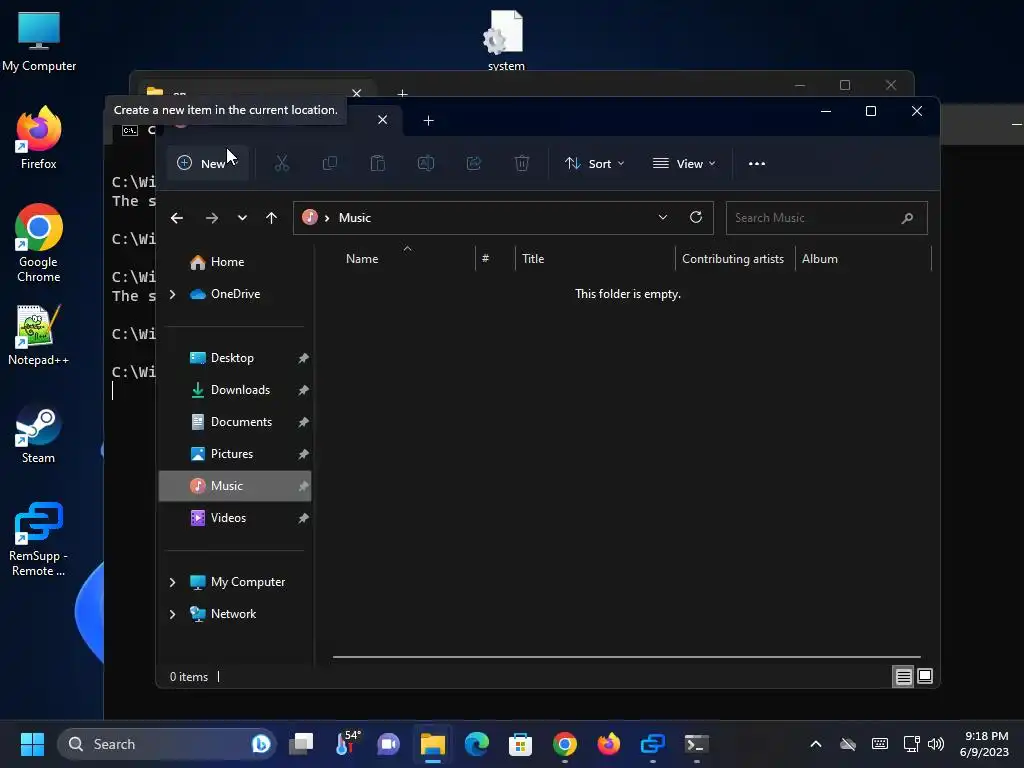
Task: Click the taskbar Search box
Action: pos(167,744)
